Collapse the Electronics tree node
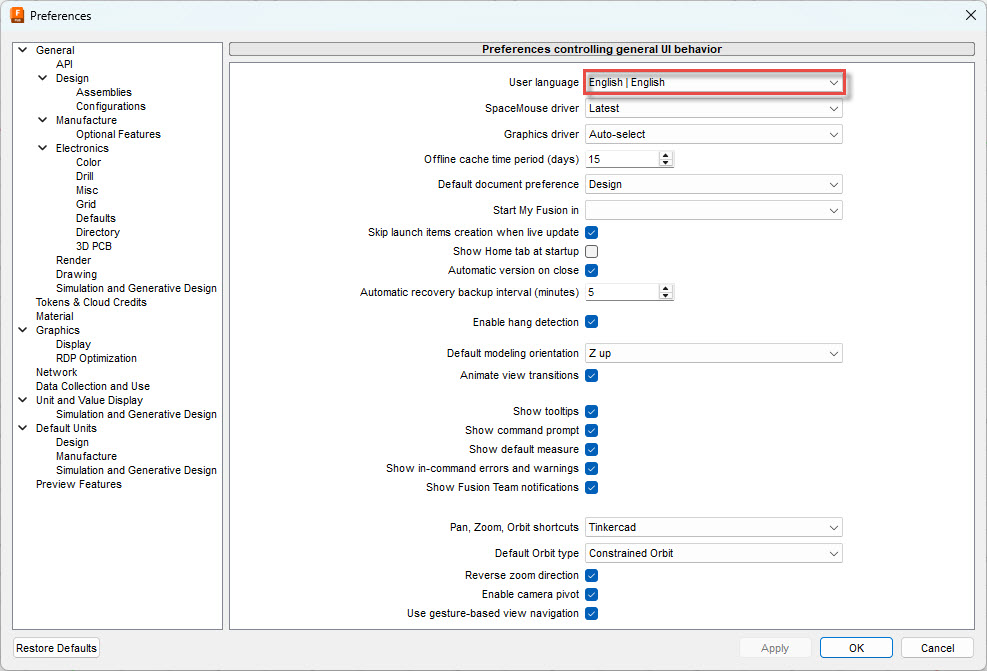 click(43, 148)
